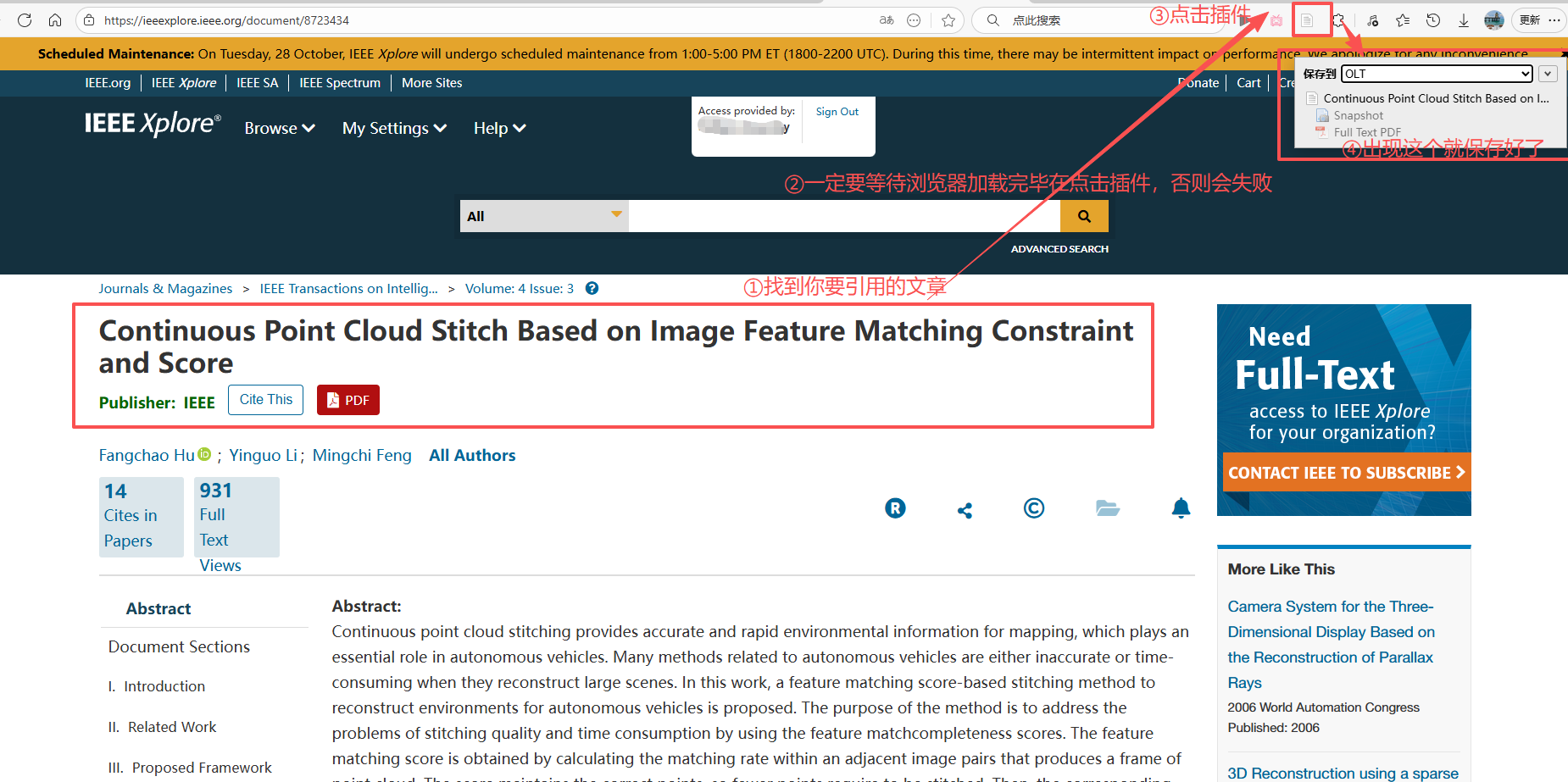The width and height of the screenshot is (1568, 782).
Task: Click the site lock icon in address bar
Action: click(x=89, y=20)
